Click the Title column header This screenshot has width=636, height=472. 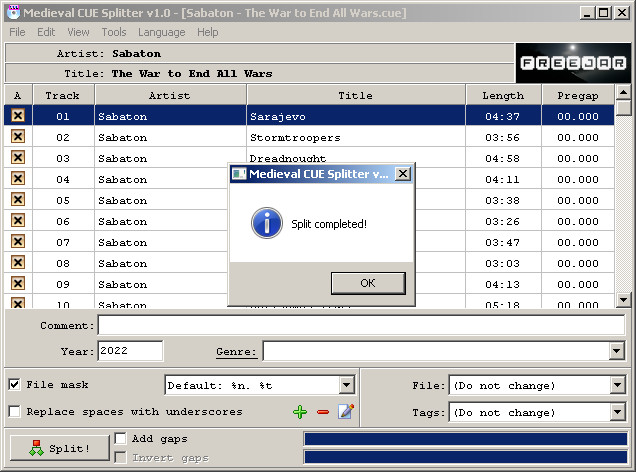tap(356, 96)
